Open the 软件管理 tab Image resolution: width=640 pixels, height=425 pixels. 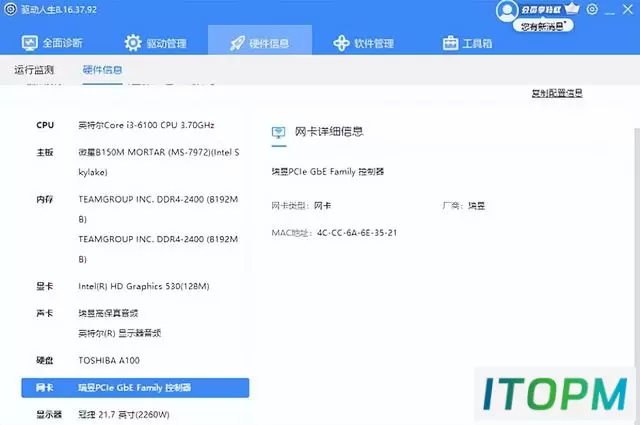(363, 43)
